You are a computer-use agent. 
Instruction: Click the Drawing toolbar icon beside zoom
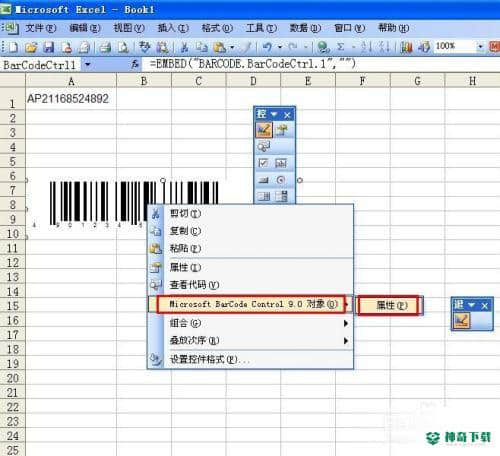pyautogui.click(x=424, y=47)
